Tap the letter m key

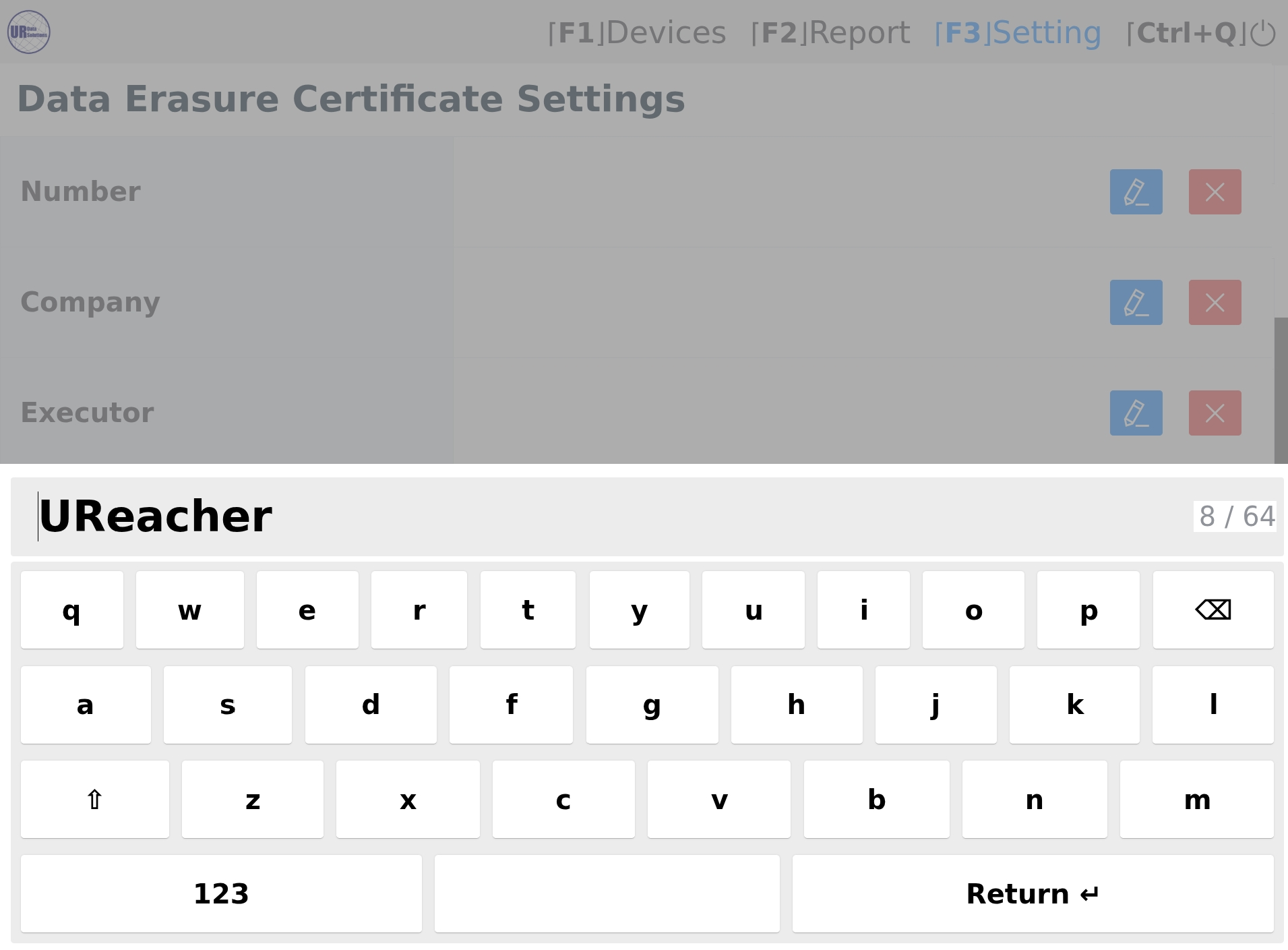[1196, 800]
